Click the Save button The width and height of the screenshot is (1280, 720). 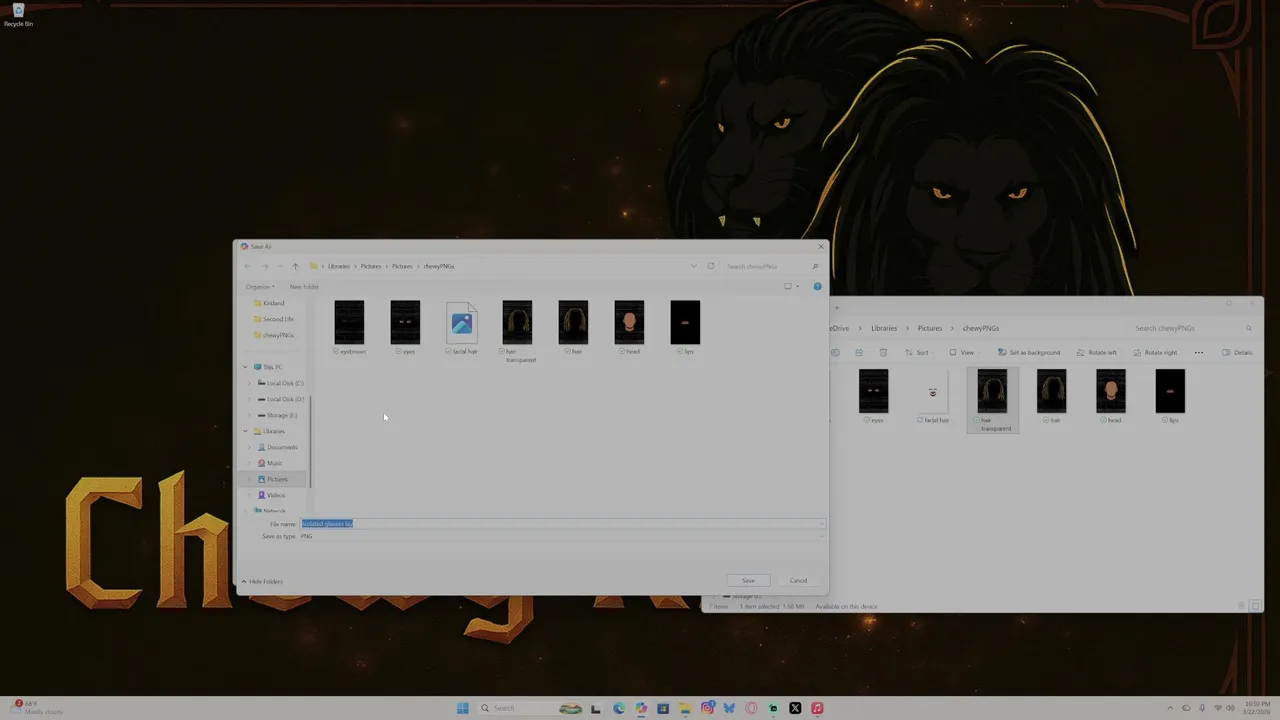pos(748,581)
